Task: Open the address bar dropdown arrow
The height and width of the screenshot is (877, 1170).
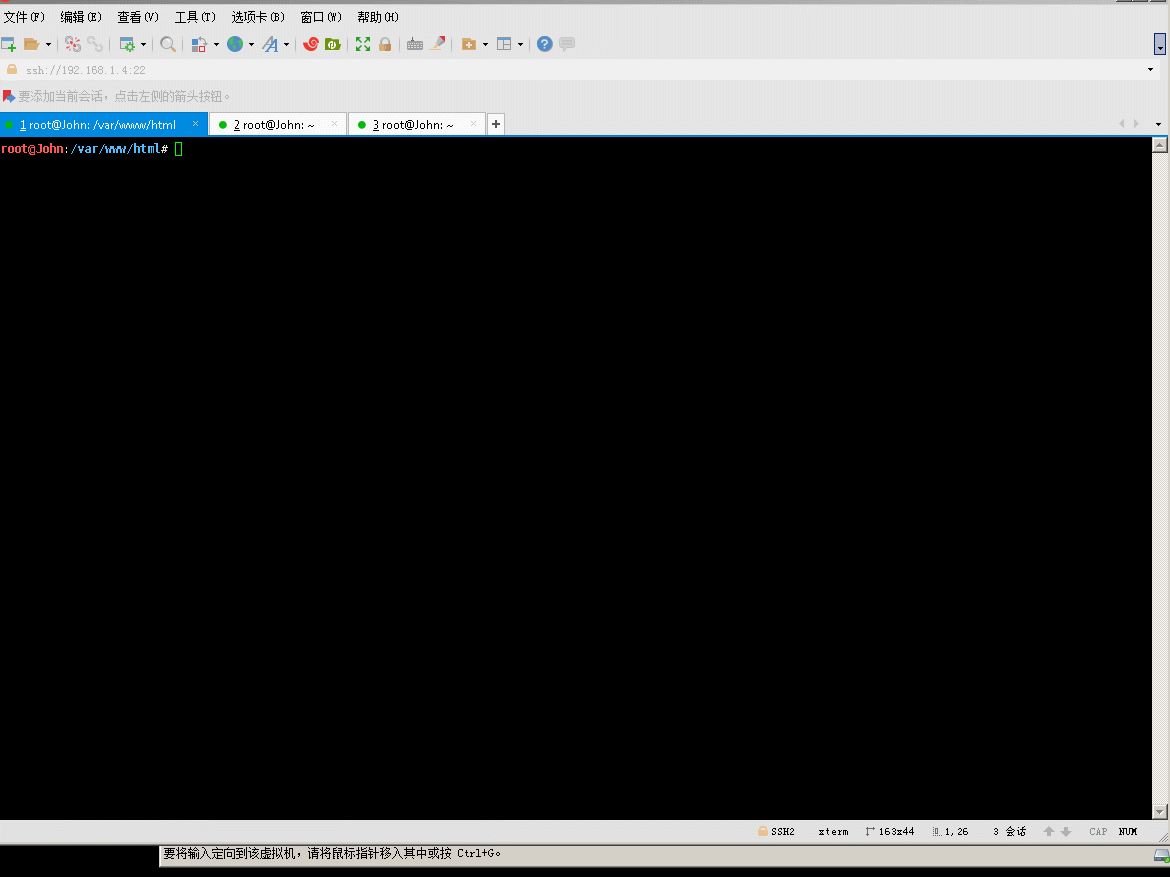Action: click(1150, 69)
